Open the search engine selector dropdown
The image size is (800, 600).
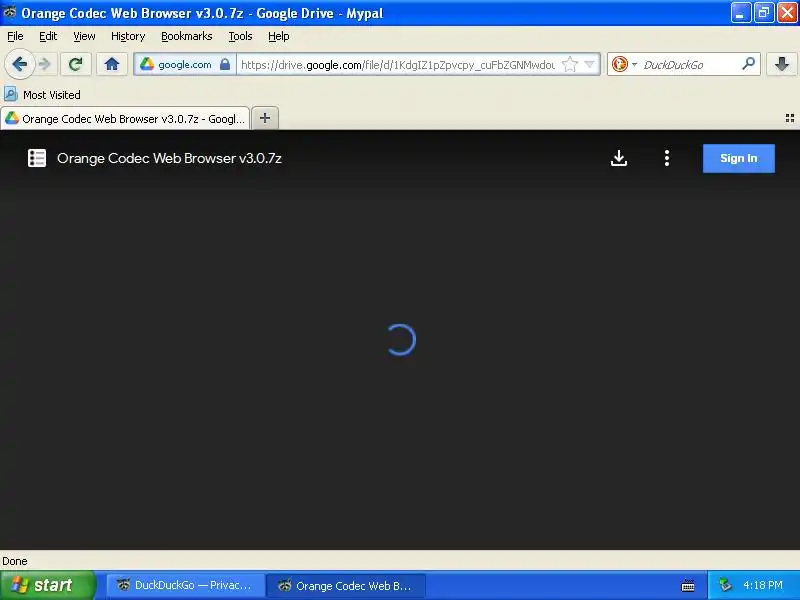tap(634, 64)
